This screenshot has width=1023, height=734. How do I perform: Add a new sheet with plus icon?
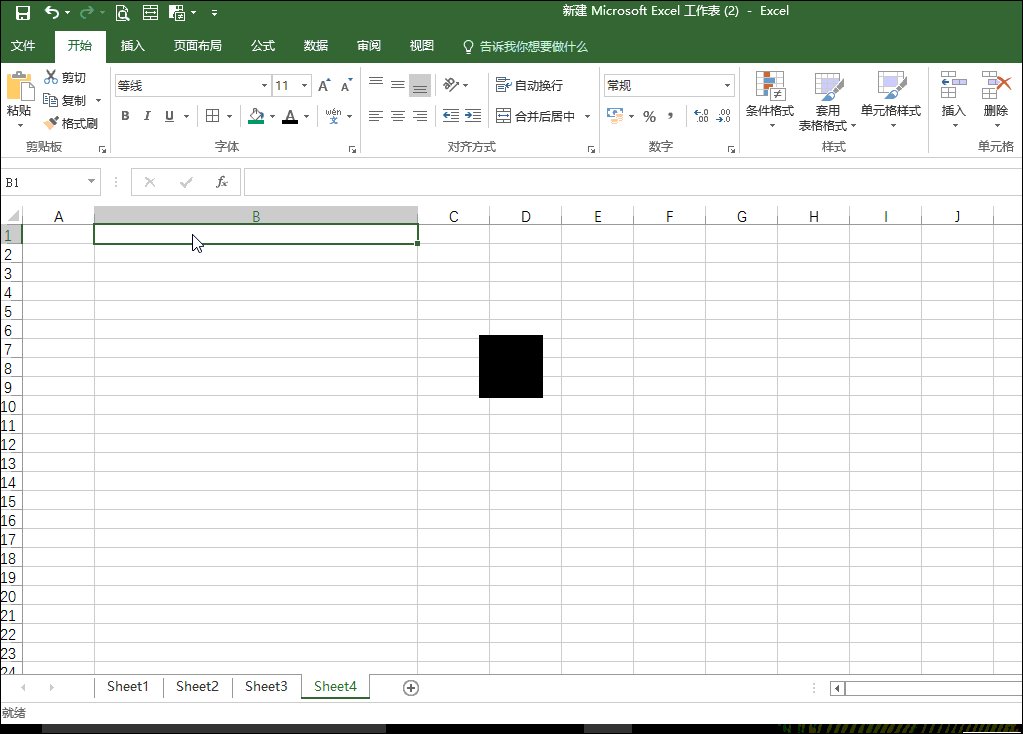(410, 687)
